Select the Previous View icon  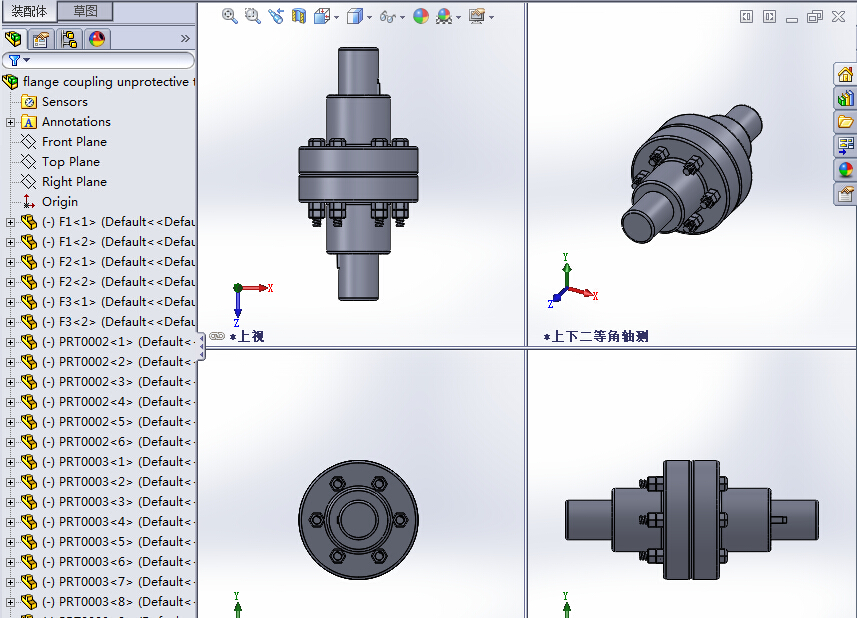coord(275,16)
